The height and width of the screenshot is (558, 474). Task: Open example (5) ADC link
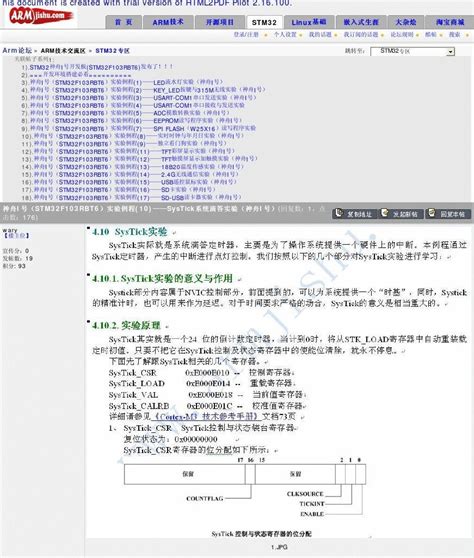tap(131, 113)
